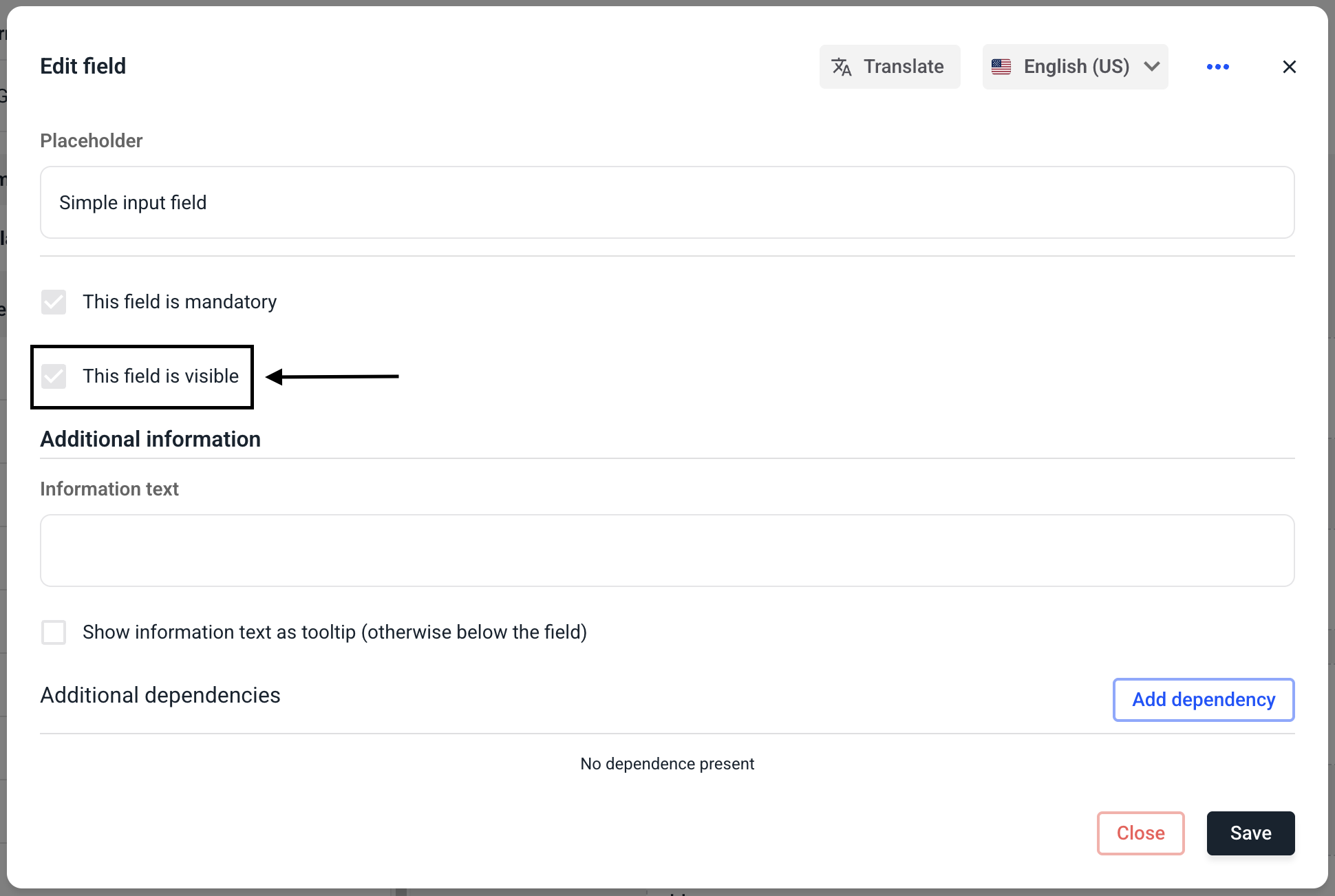Click into the Information text box
Screen dimensions: 1335x896
(x=667, y=551)
